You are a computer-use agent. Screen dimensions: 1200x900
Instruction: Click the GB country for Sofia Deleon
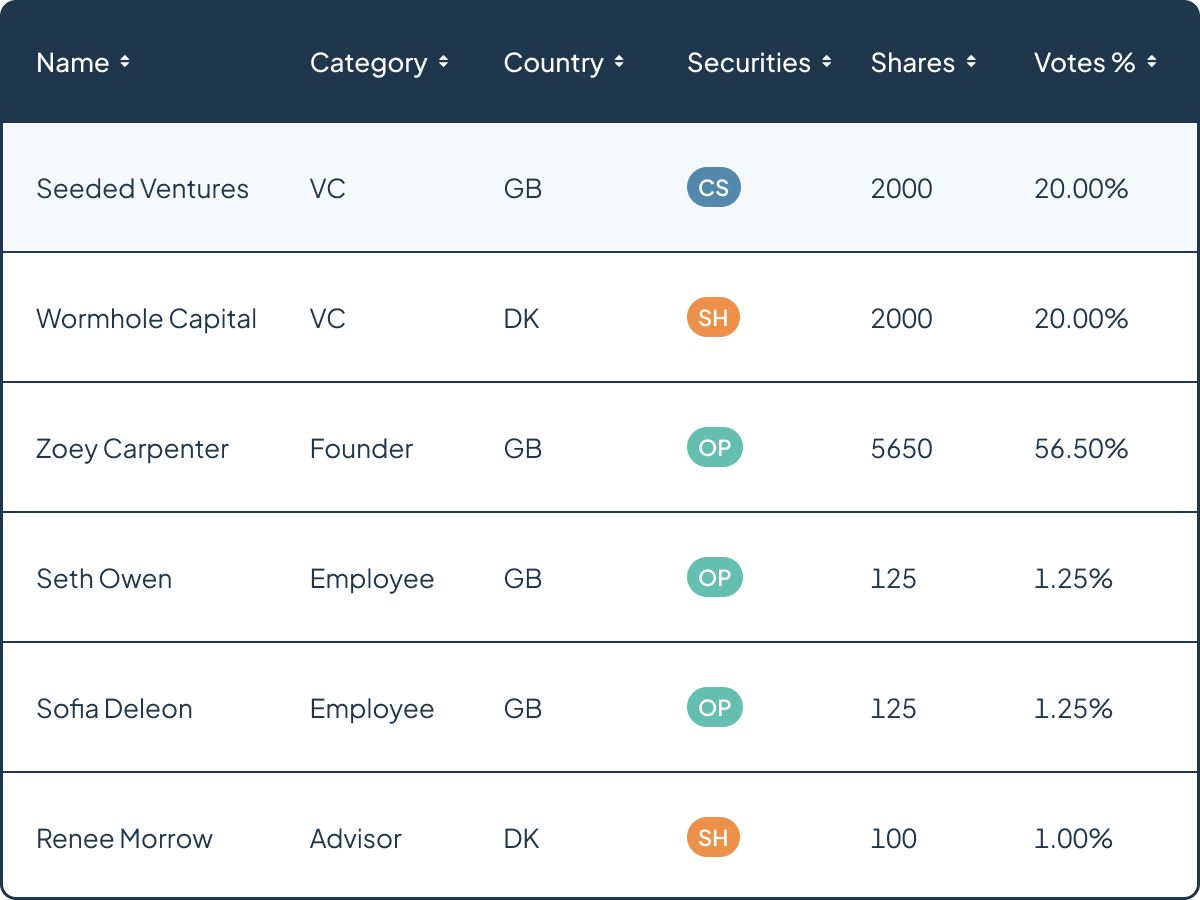[523, 709]
